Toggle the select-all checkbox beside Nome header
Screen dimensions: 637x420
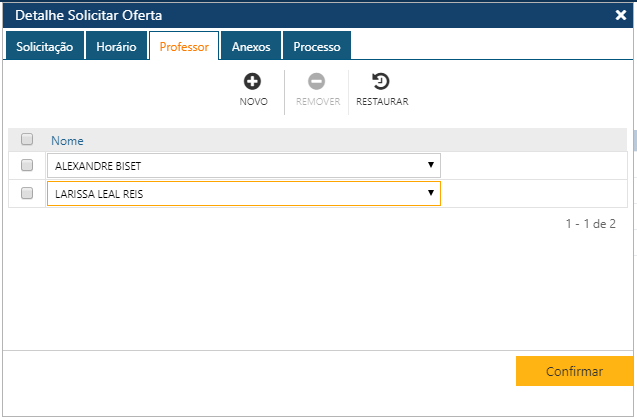pos(28,140)
